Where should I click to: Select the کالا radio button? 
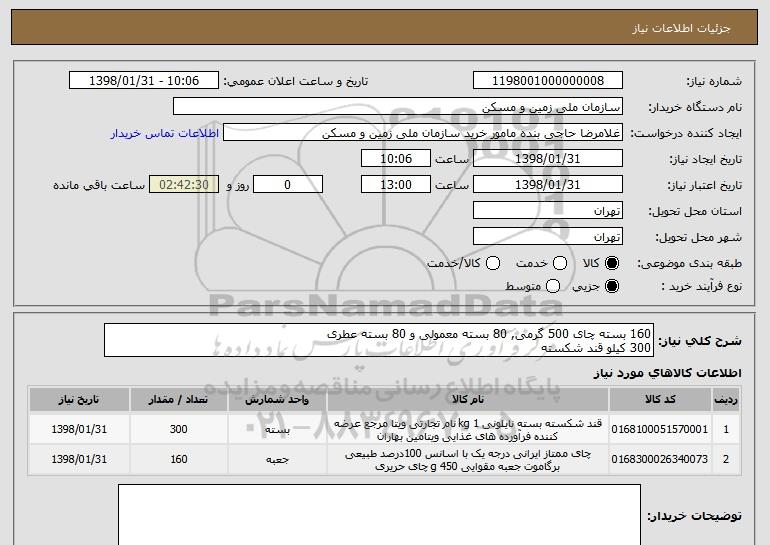612,263
